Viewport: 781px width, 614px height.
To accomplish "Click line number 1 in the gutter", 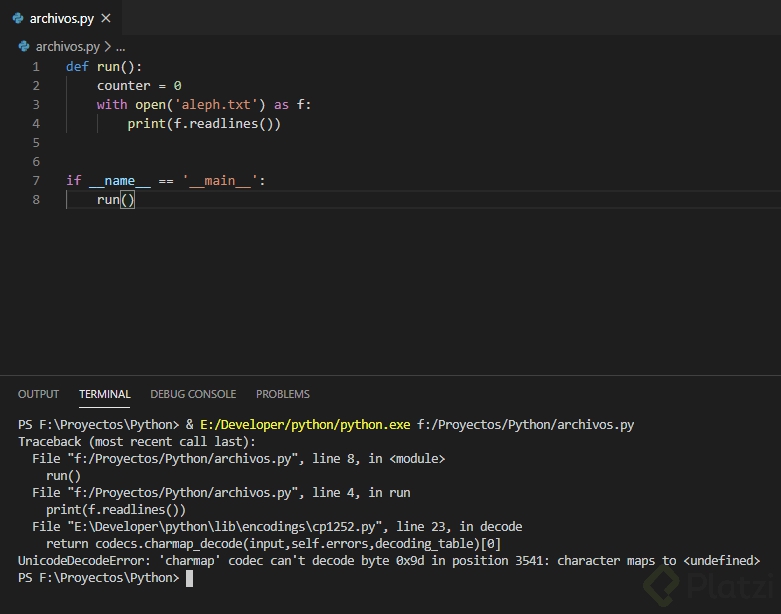I will coord(36,67).
